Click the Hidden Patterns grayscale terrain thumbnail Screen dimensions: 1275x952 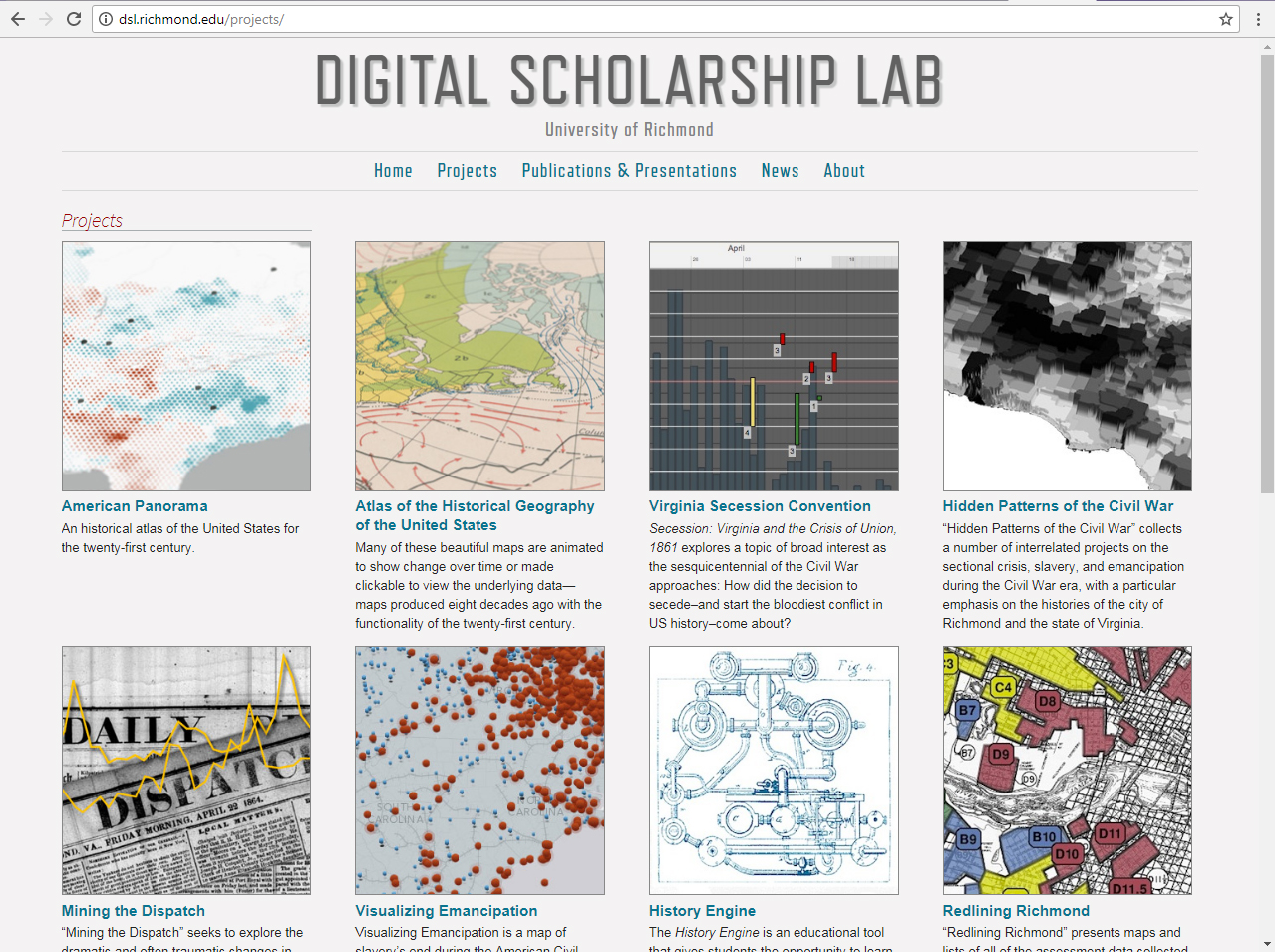[x=1067, y=366]
